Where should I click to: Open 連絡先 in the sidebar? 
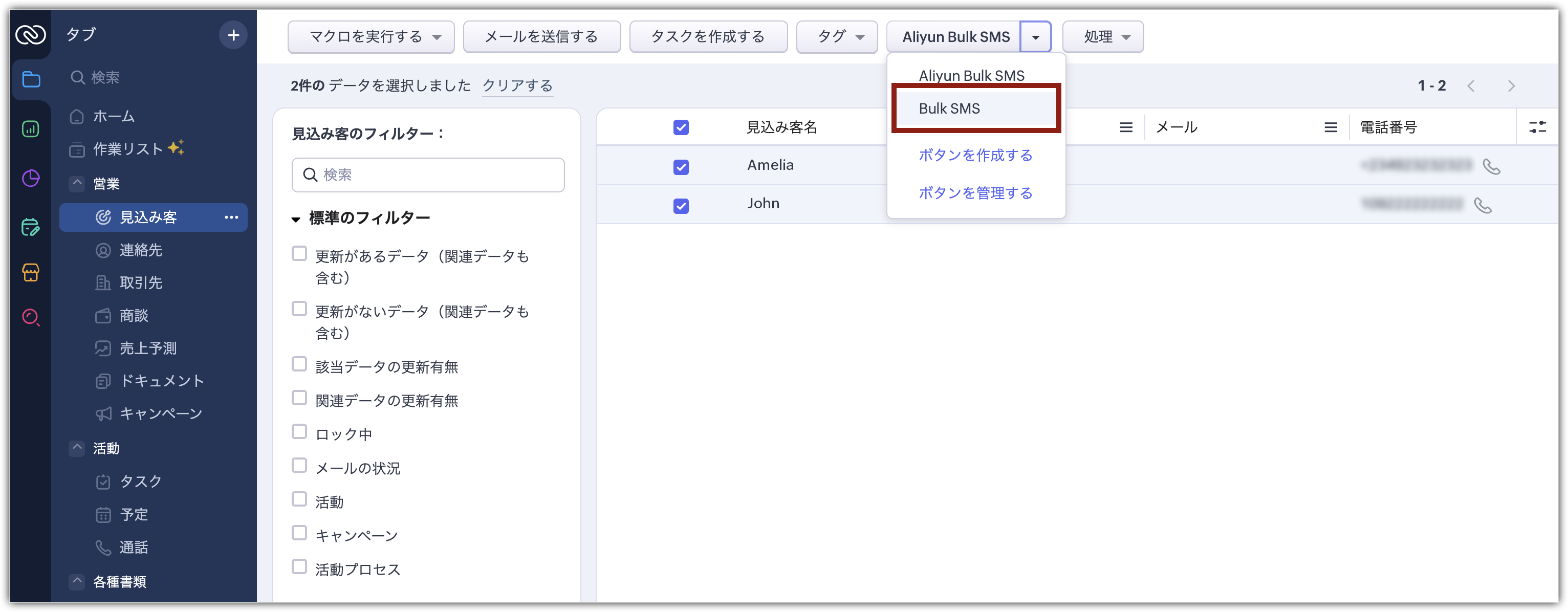(x=141, y=250)
